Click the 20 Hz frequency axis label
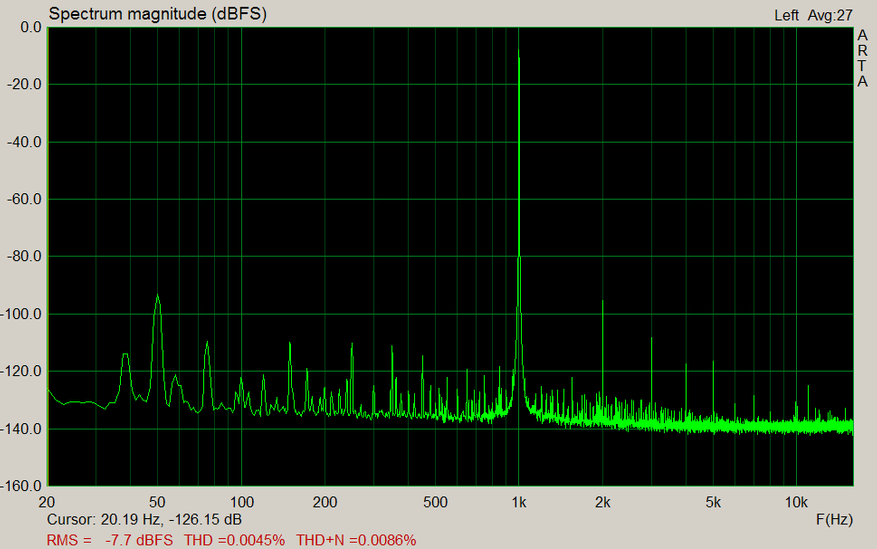 (x=47, y=501)
